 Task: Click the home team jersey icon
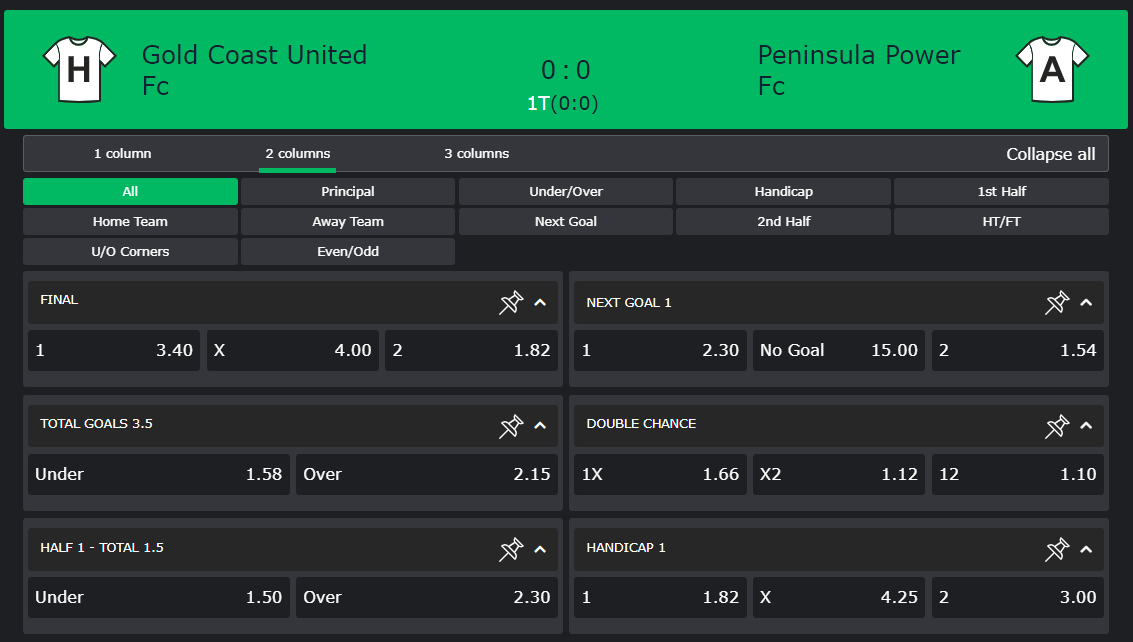(80, 69)
